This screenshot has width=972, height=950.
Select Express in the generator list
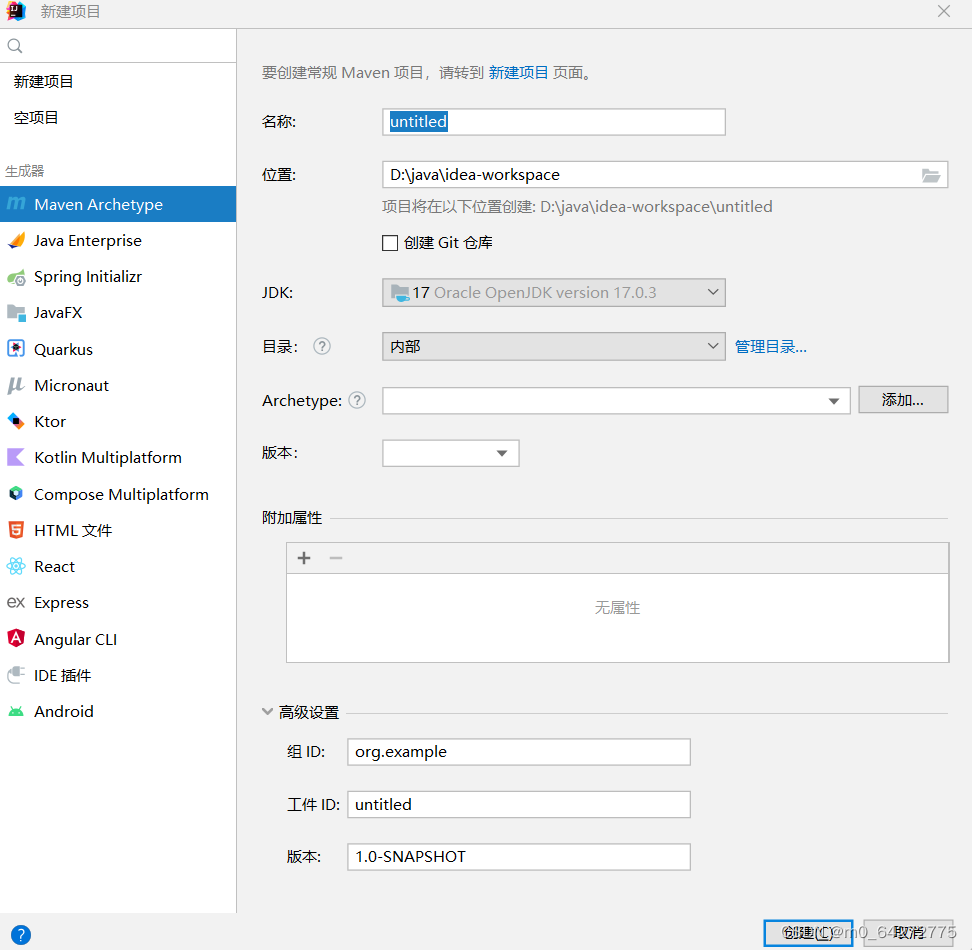(118, 602)
